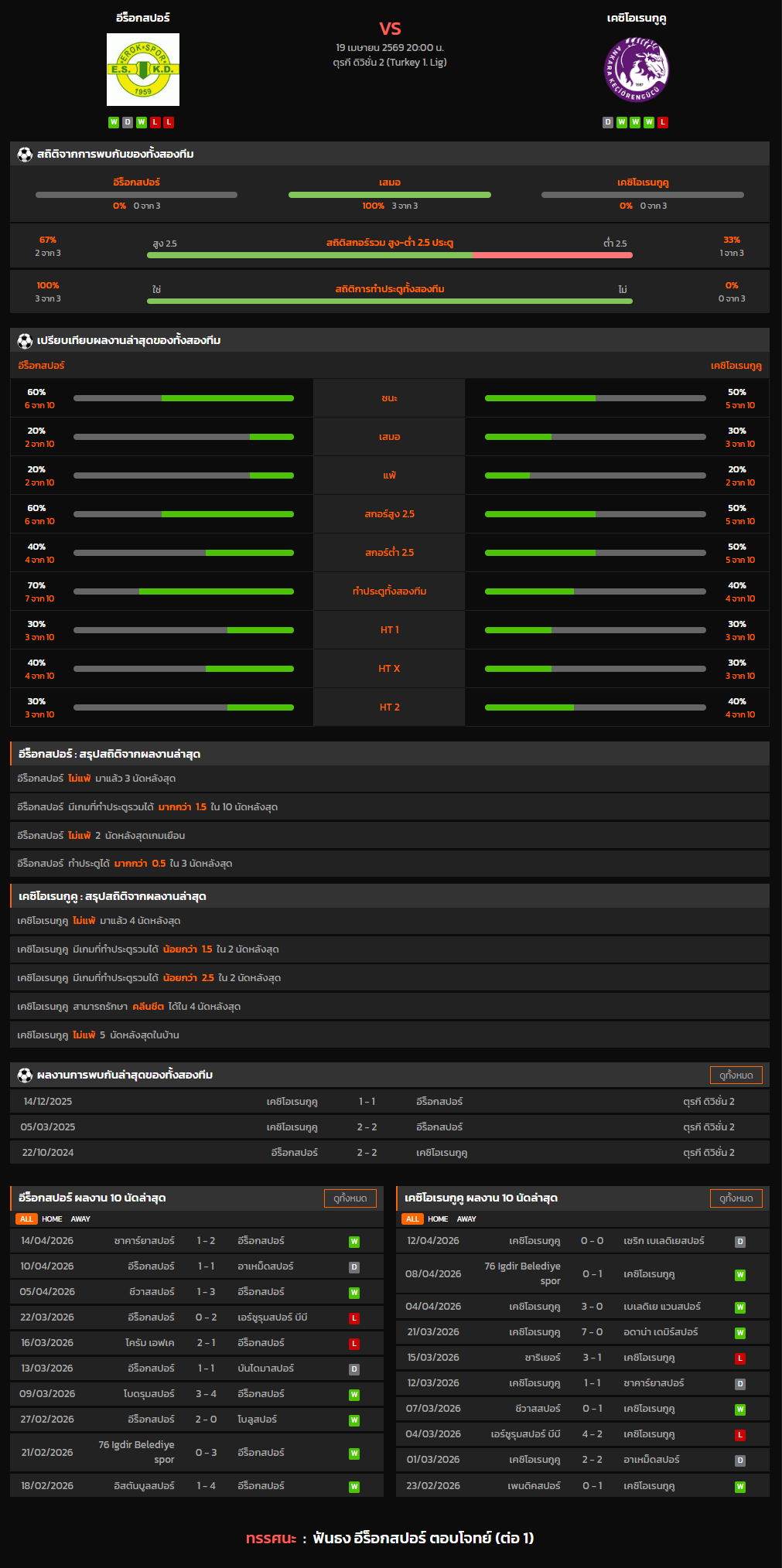Image resolution: width=782 pixels, height=1568 pixels.
Task: Select ALL filter in Erokspor last 10 matches
Action: pos(26,1219)
